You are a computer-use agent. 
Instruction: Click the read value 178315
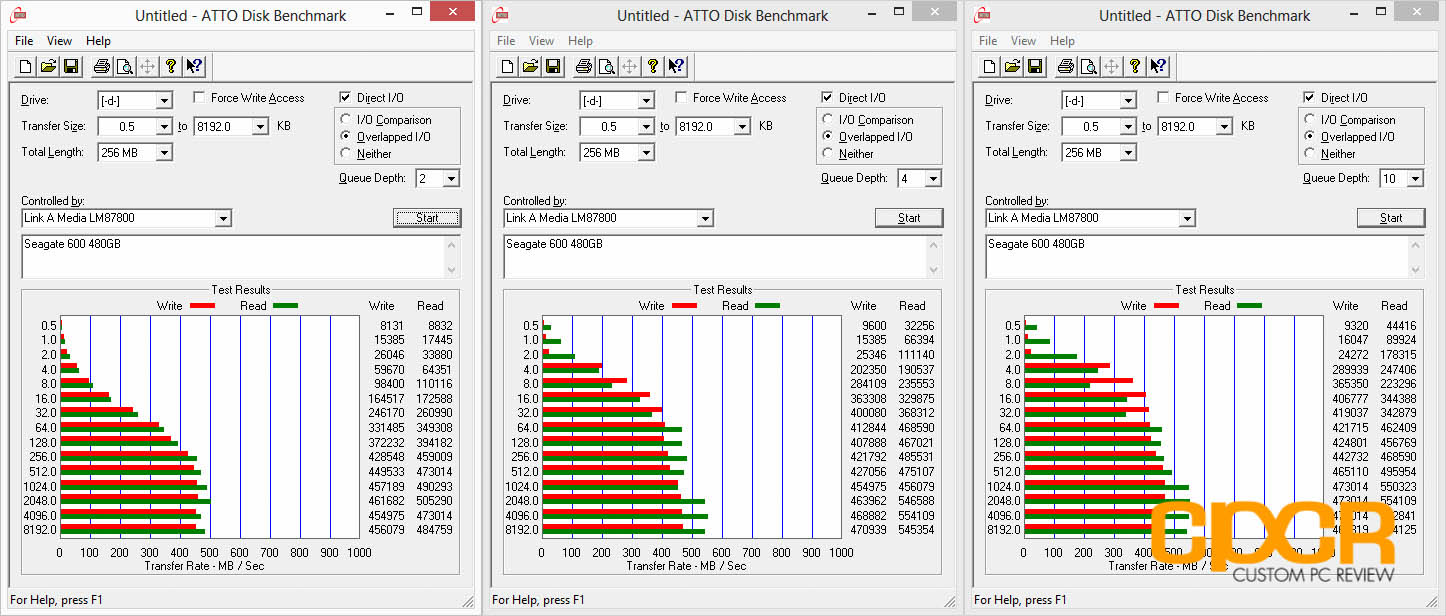tap(1398, 355)
